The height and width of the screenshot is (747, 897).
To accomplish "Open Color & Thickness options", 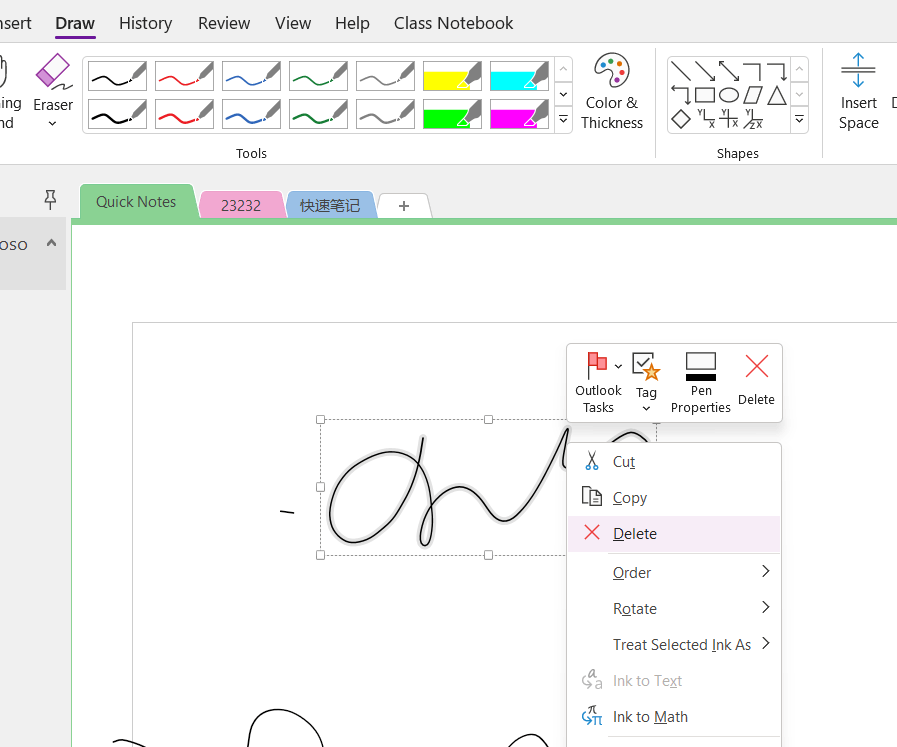I will coord(612,92).
